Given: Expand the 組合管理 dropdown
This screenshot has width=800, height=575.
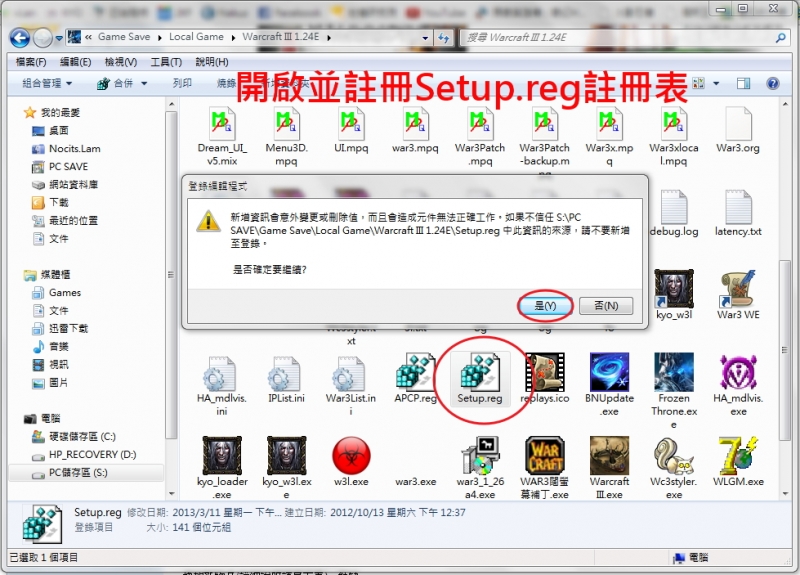Looking at the screenshot, I should (x=47, y=83).
